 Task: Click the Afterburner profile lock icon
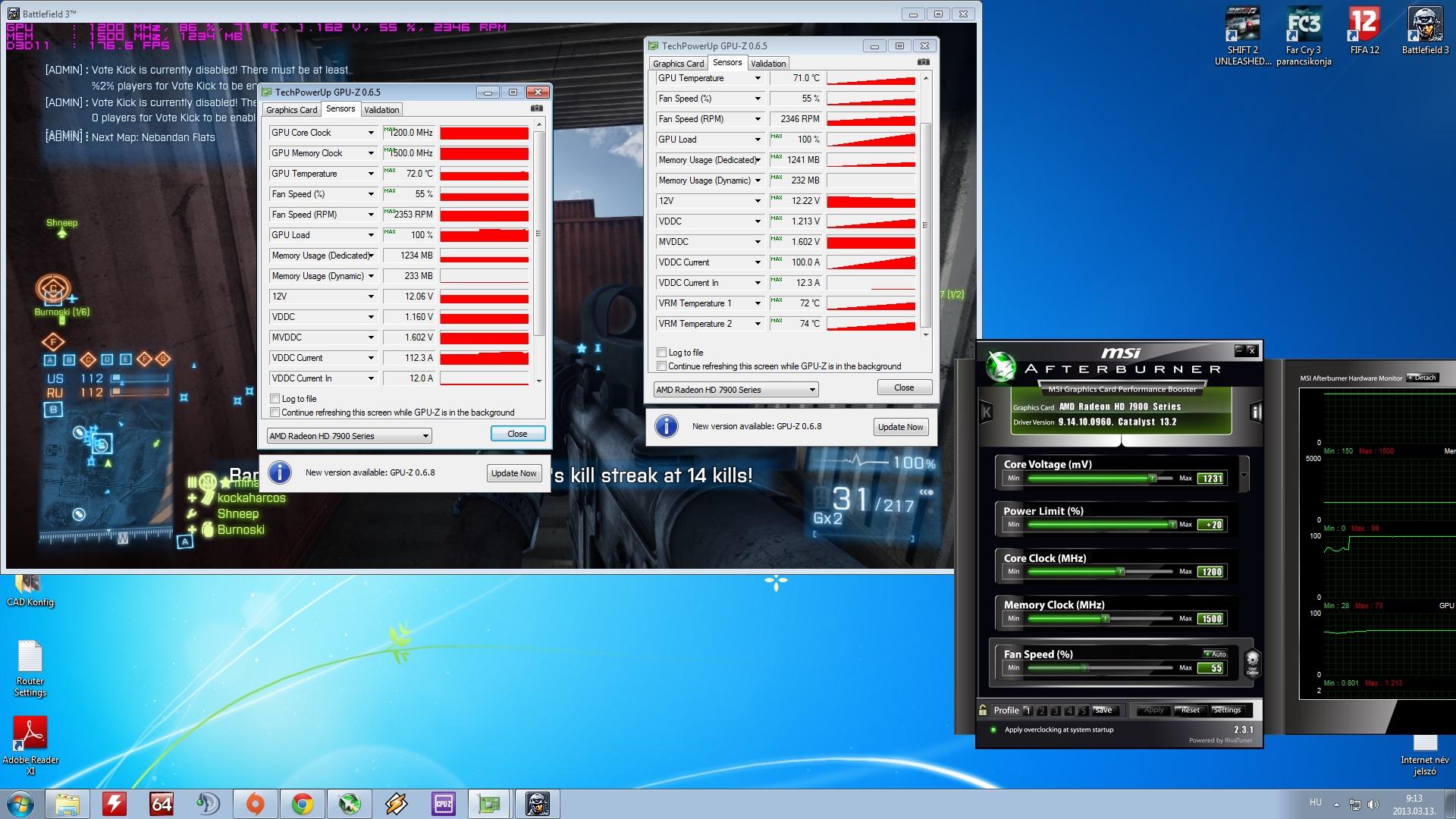click(x=983, y=711)
